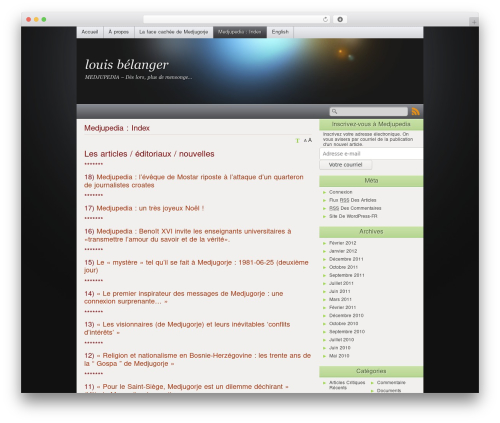Click the Connexion link under Méta
The height and width of the screenshot is (423, 500).
[x=340, y=192]
